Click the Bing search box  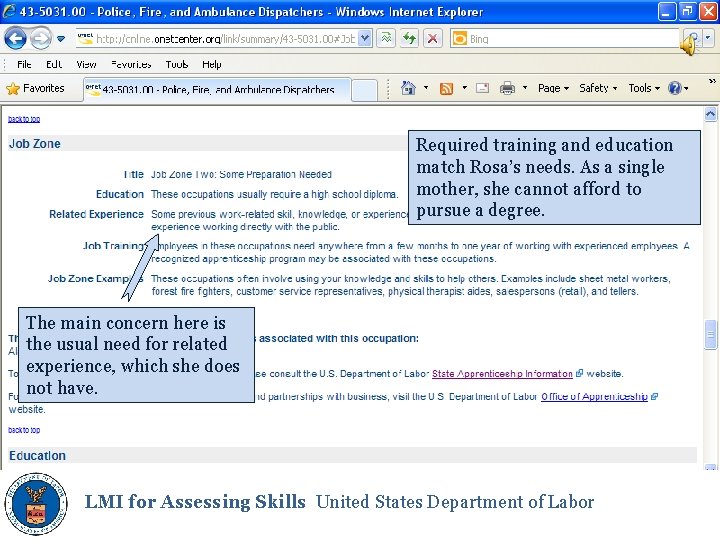[564, 39]
